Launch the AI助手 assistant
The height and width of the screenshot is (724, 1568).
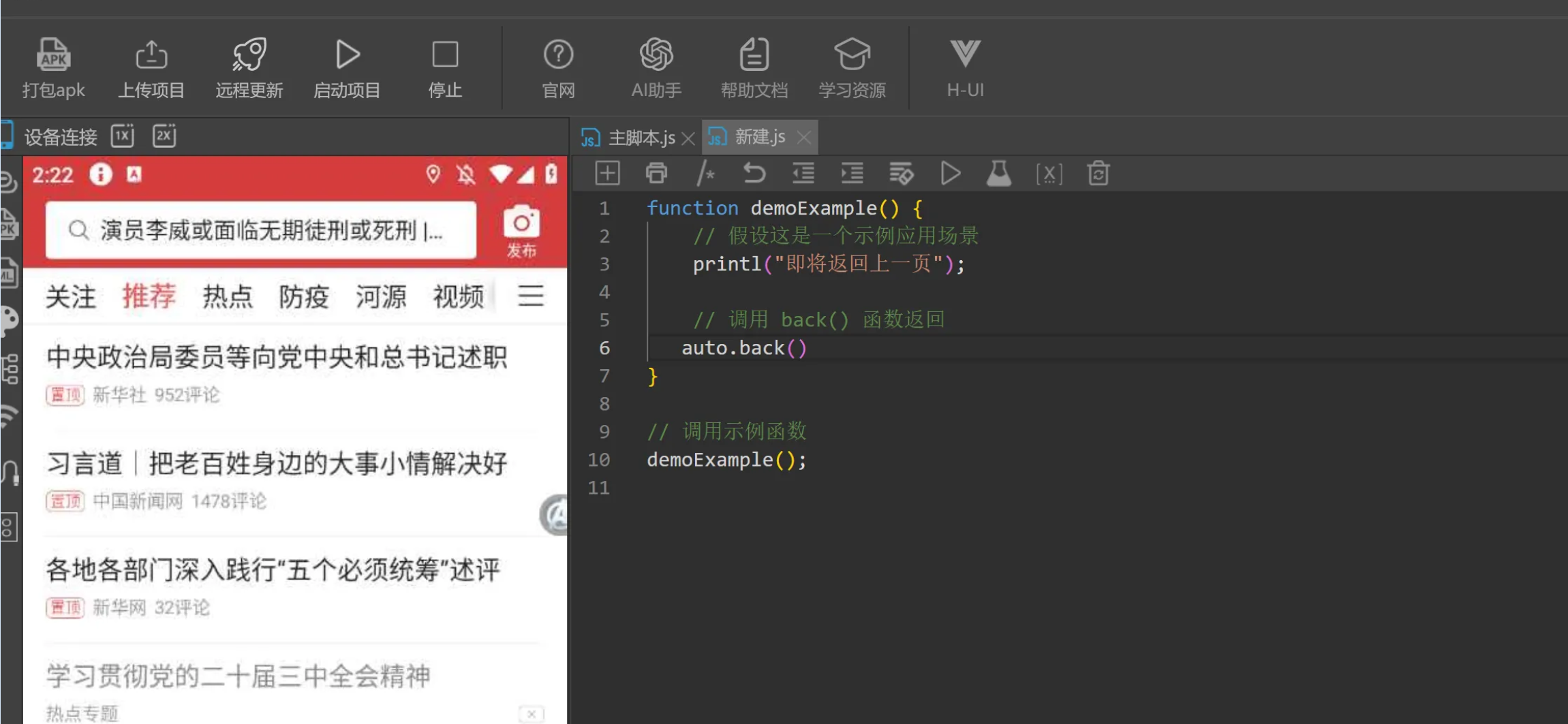(656, 68)
